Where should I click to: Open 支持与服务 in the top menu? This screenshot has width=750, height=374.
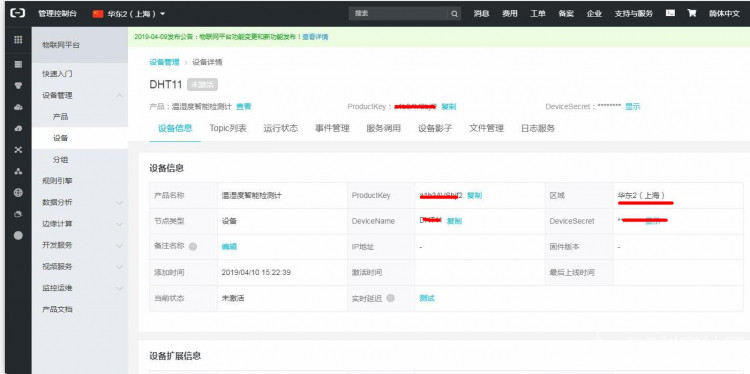(x=633, y=14)
